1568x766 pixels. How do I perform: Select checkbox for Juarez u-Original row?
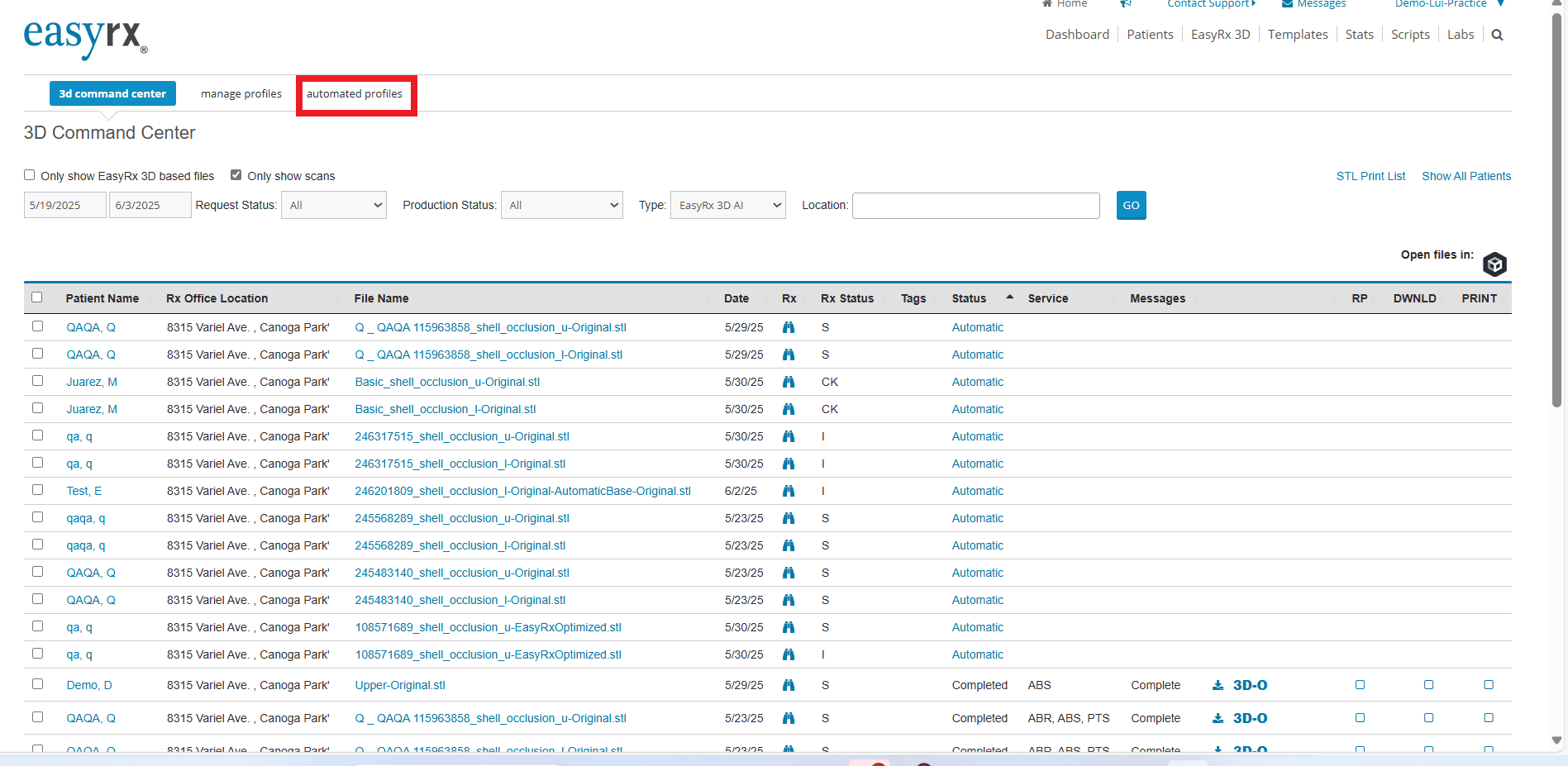tap(37, 381)
